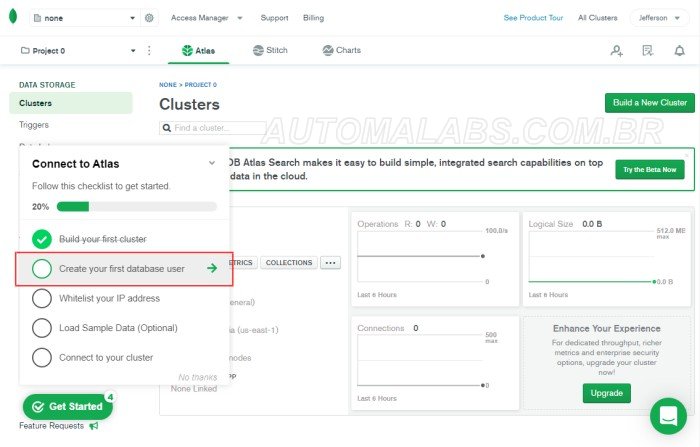Click Try the Beta Now button

(x=650, y=170)
